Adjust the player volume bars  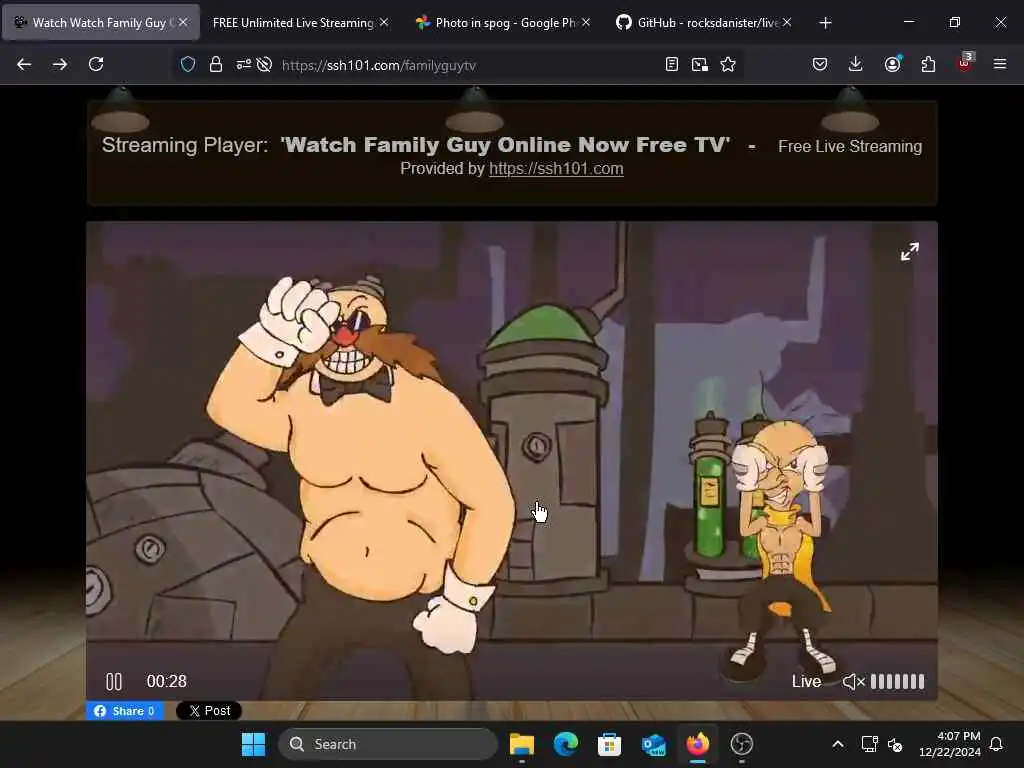click(x=897, y=682)
